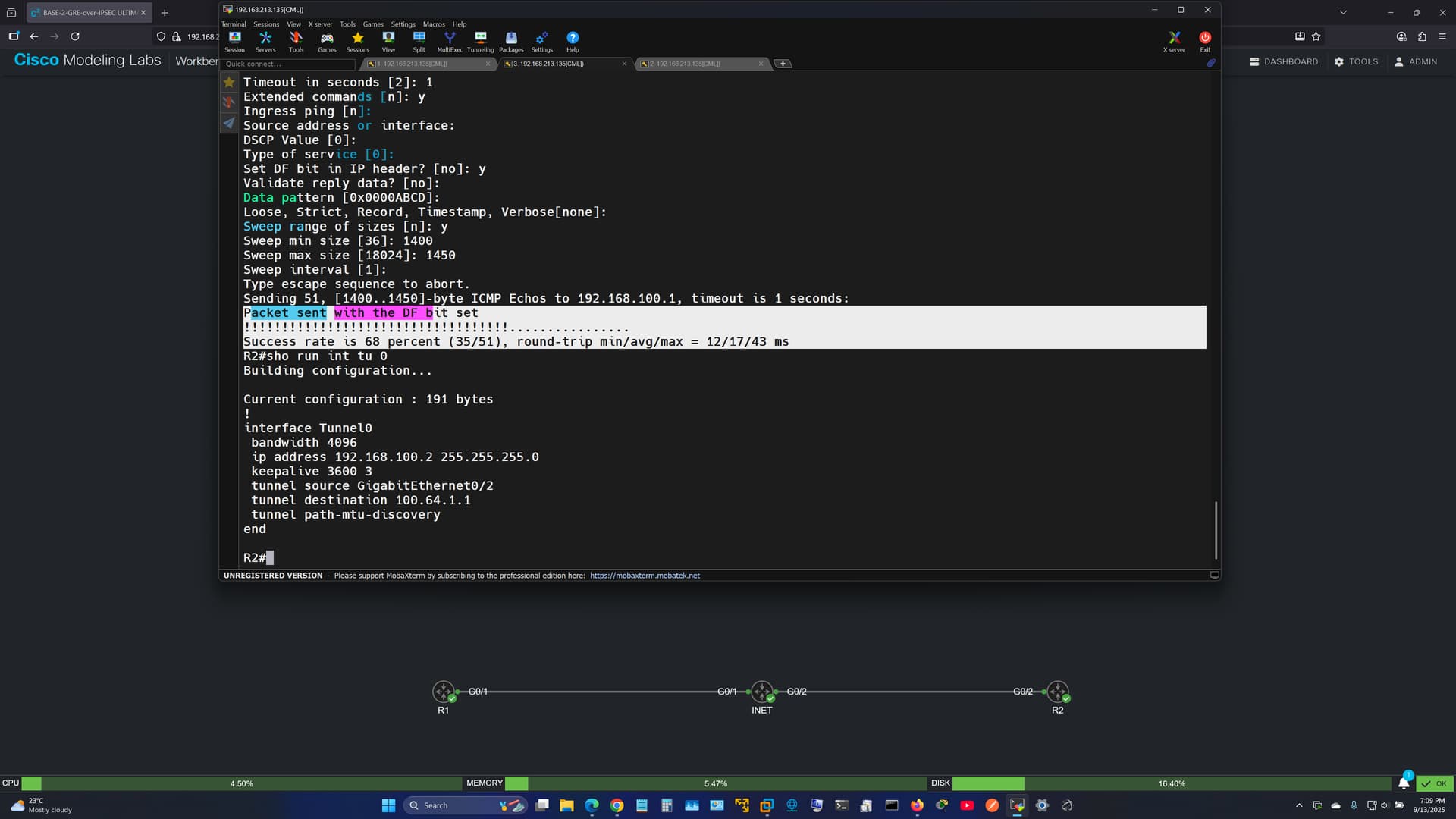1456x819 pixels.
Task: Open the mobaxterm.mobatek.net link
Action: coord(645,576)
